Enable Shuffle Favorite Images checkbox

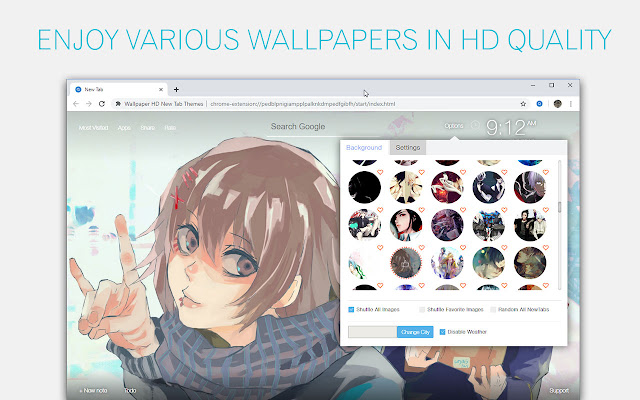422,309
